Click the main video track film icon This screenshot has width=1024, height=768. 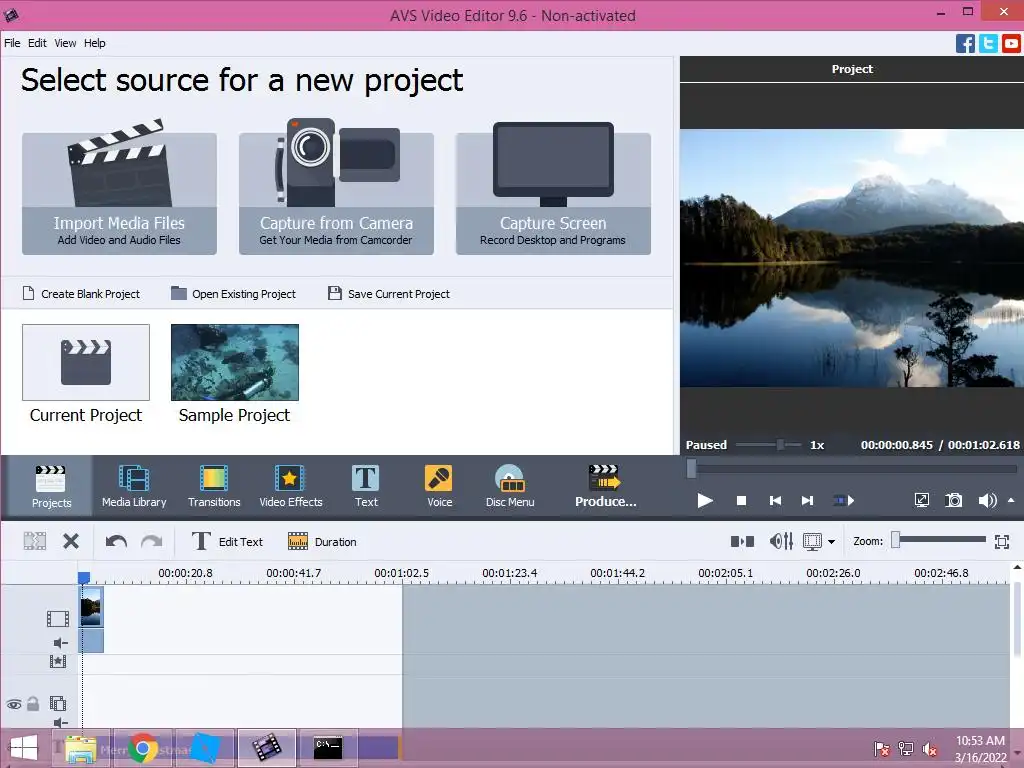click(x=57, y=618)
